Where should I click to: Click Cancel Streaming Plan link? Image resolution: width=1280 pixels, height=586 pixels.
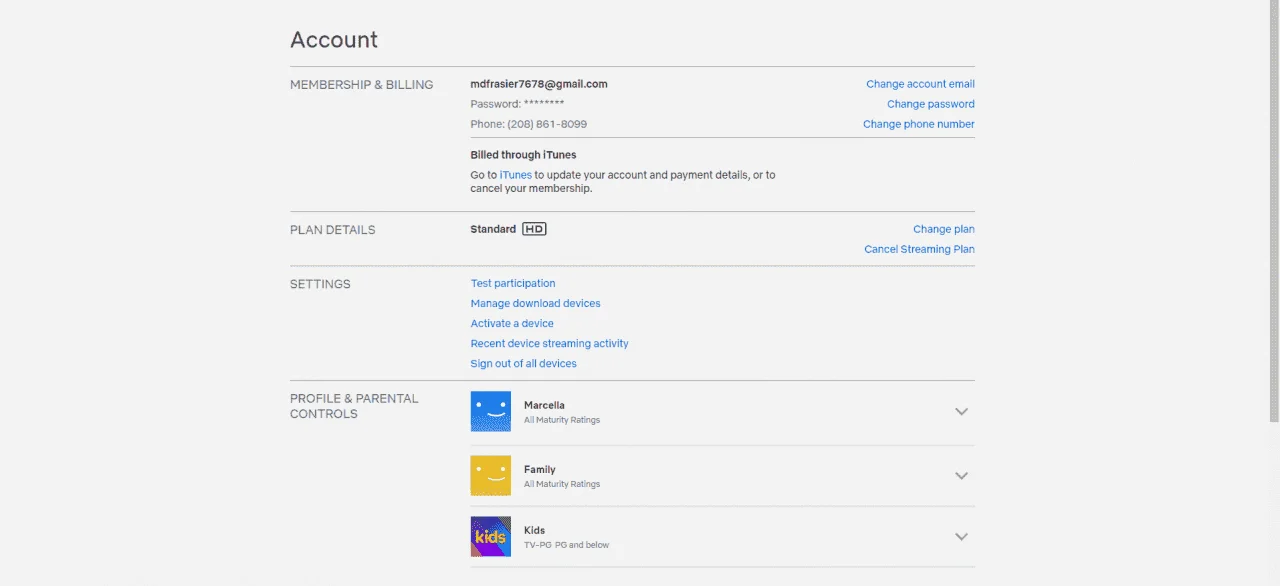coord(919,249)
